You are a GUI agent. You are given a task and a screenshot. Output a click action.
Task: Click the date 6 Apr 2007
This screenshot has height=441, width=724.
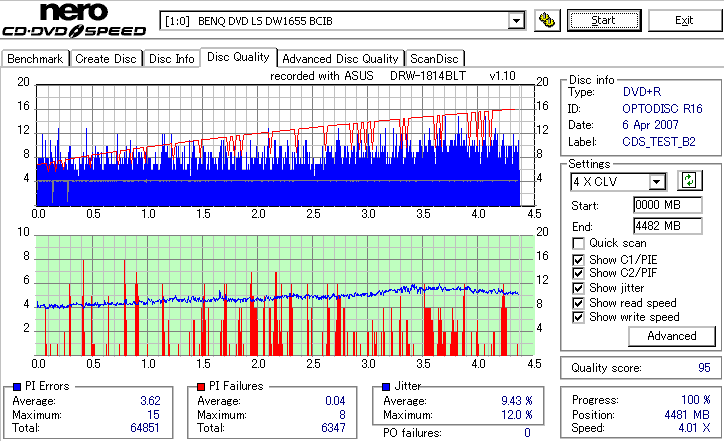coord(650,125)
